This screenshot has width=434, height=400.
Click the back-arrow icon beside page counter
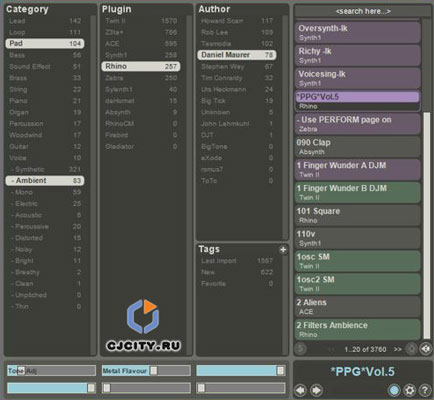coord(425,349)
